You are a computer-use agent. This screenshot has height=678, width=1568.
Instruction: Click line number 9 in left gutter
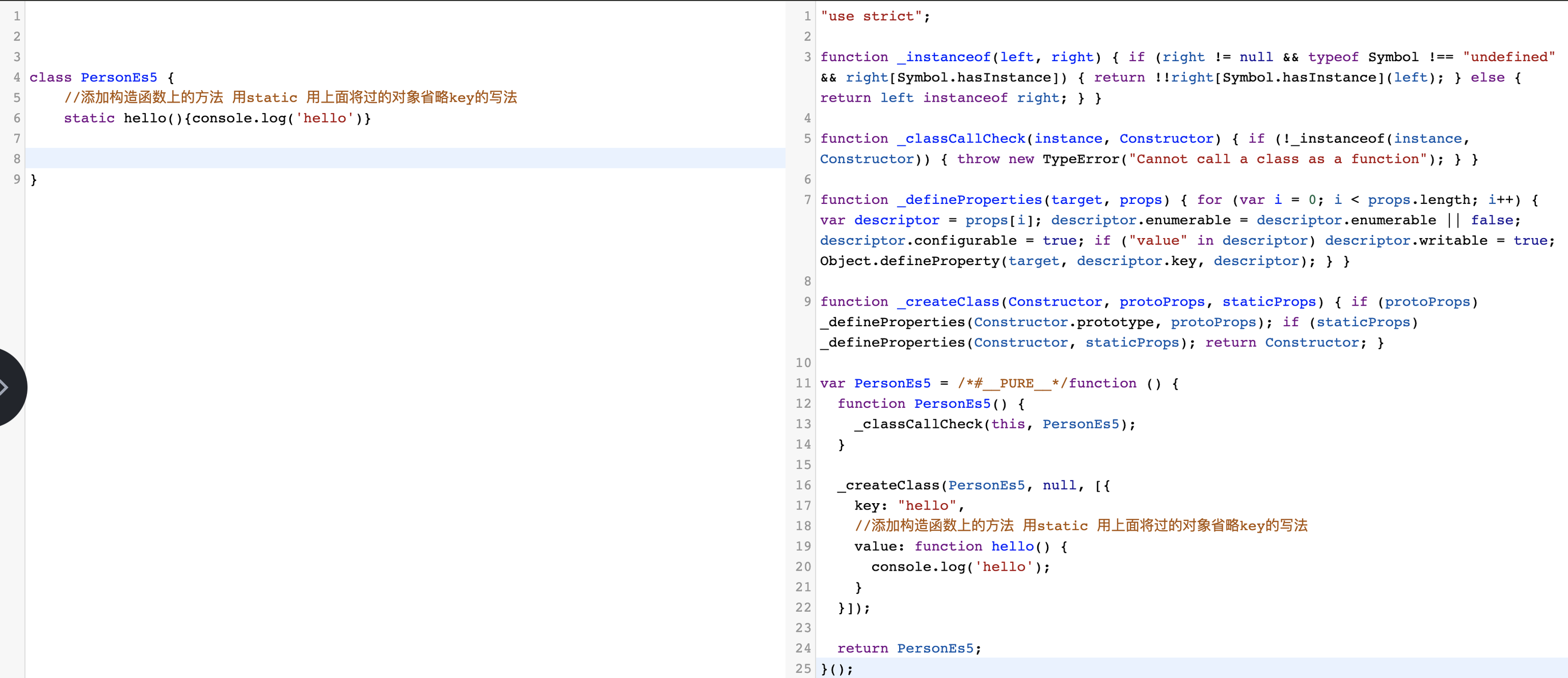(17, 179)
